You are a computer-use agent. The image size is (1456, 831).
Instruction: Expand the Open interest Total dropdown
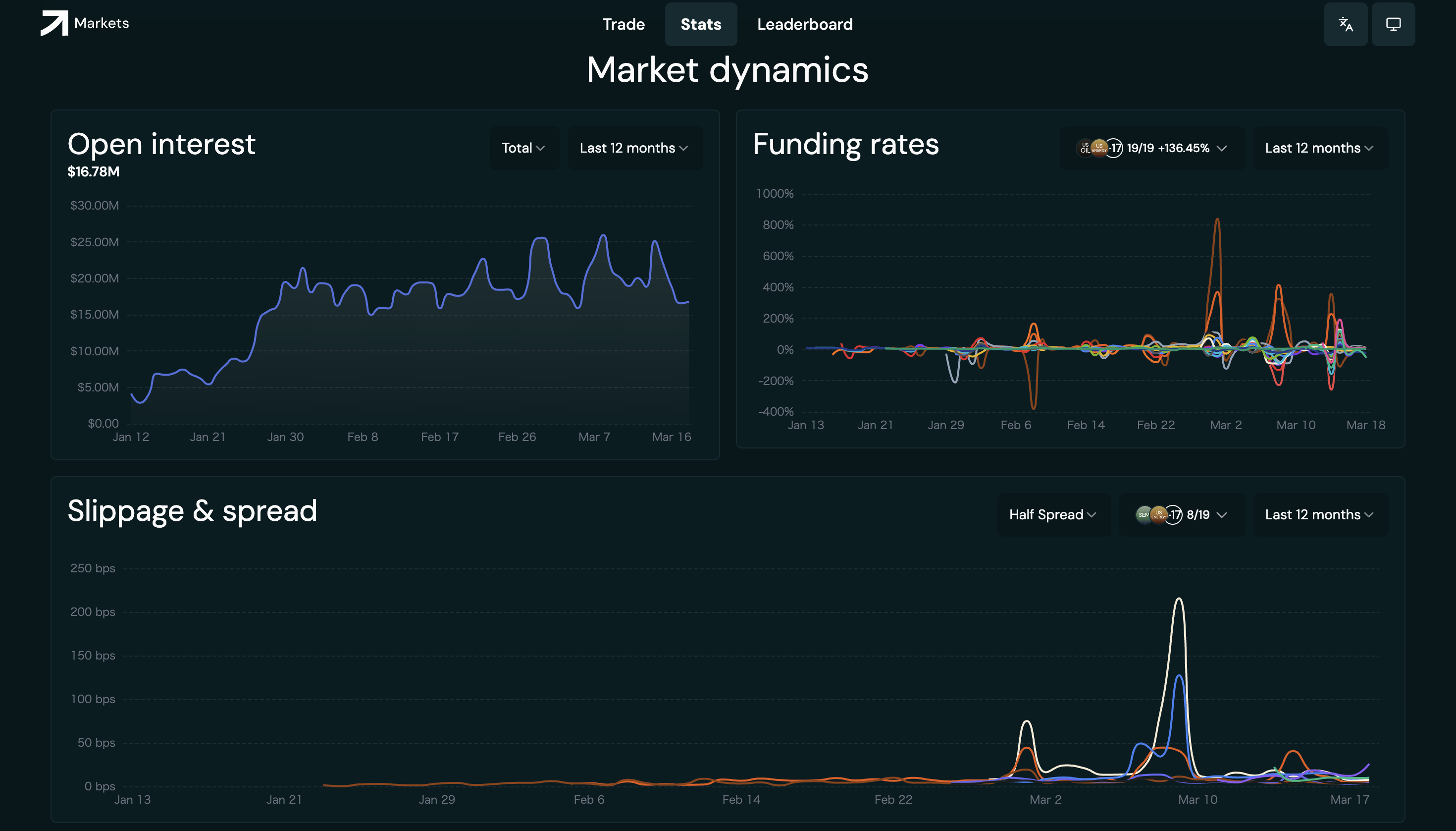point(523,148)
